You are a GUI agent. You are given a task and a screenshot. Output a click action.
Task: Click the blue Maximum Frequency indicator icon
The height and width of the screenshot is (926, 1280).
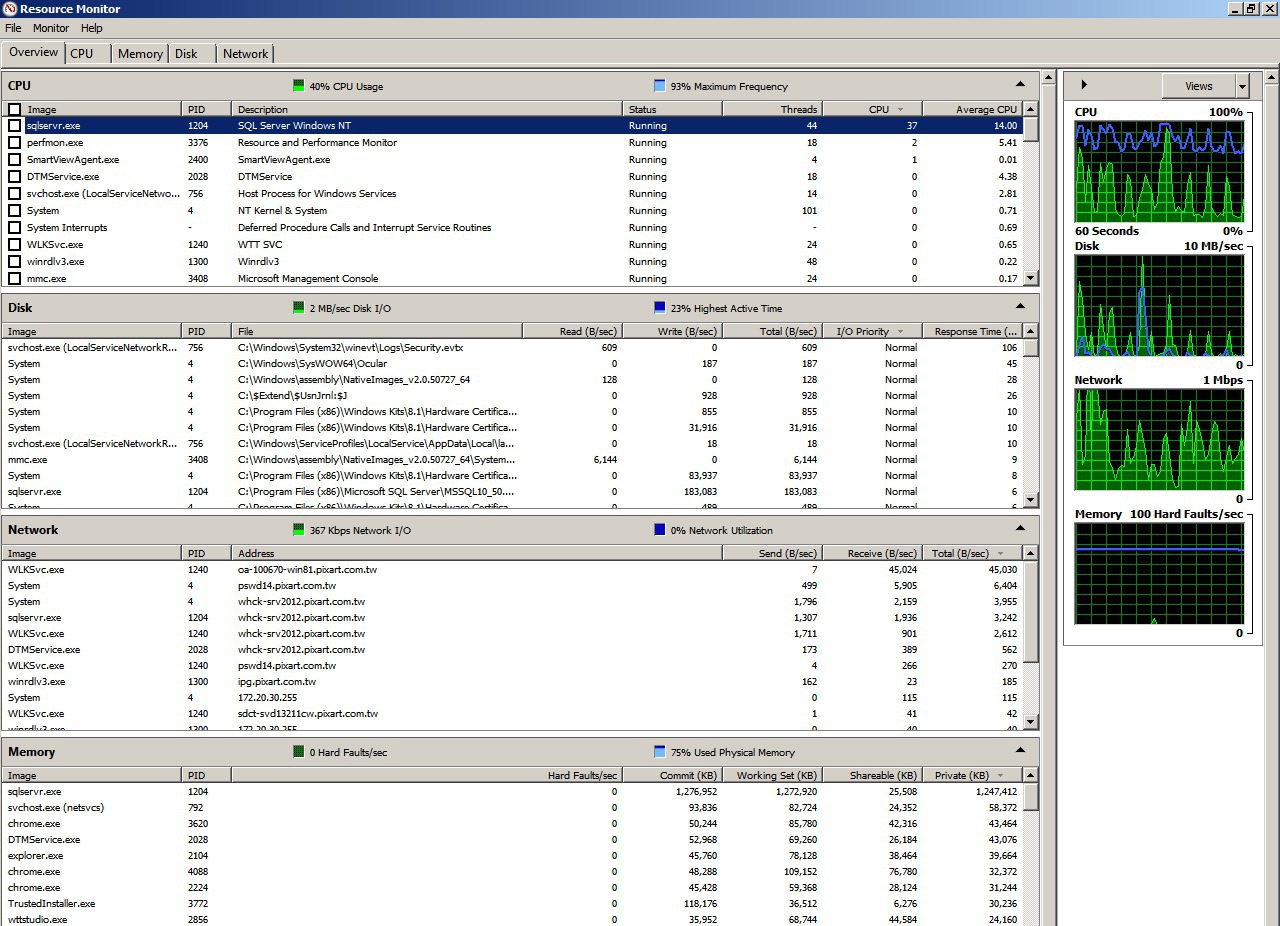click(x=659, y=86)
